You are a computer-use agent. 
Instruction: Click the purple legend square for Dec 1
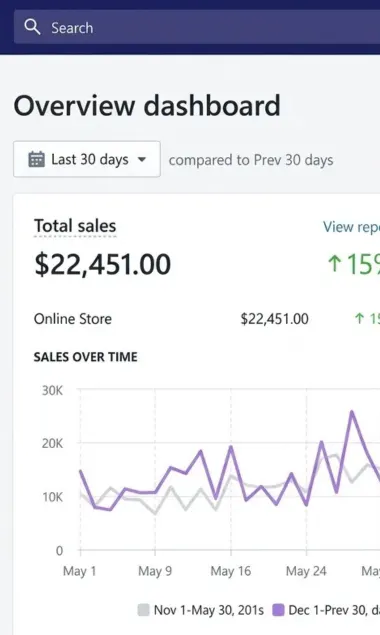[x=278, y=610]
